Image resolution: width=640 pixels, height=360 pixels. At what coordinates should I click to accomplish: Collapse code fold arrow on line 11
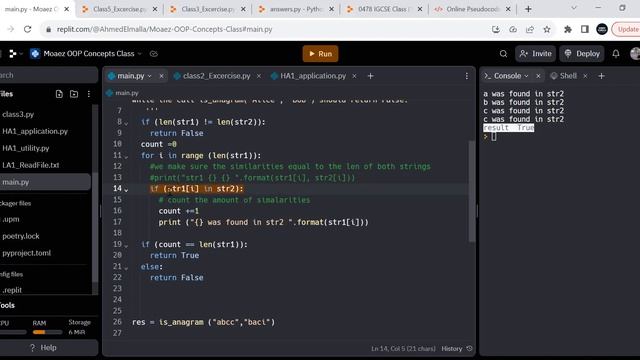pos(126,156)
